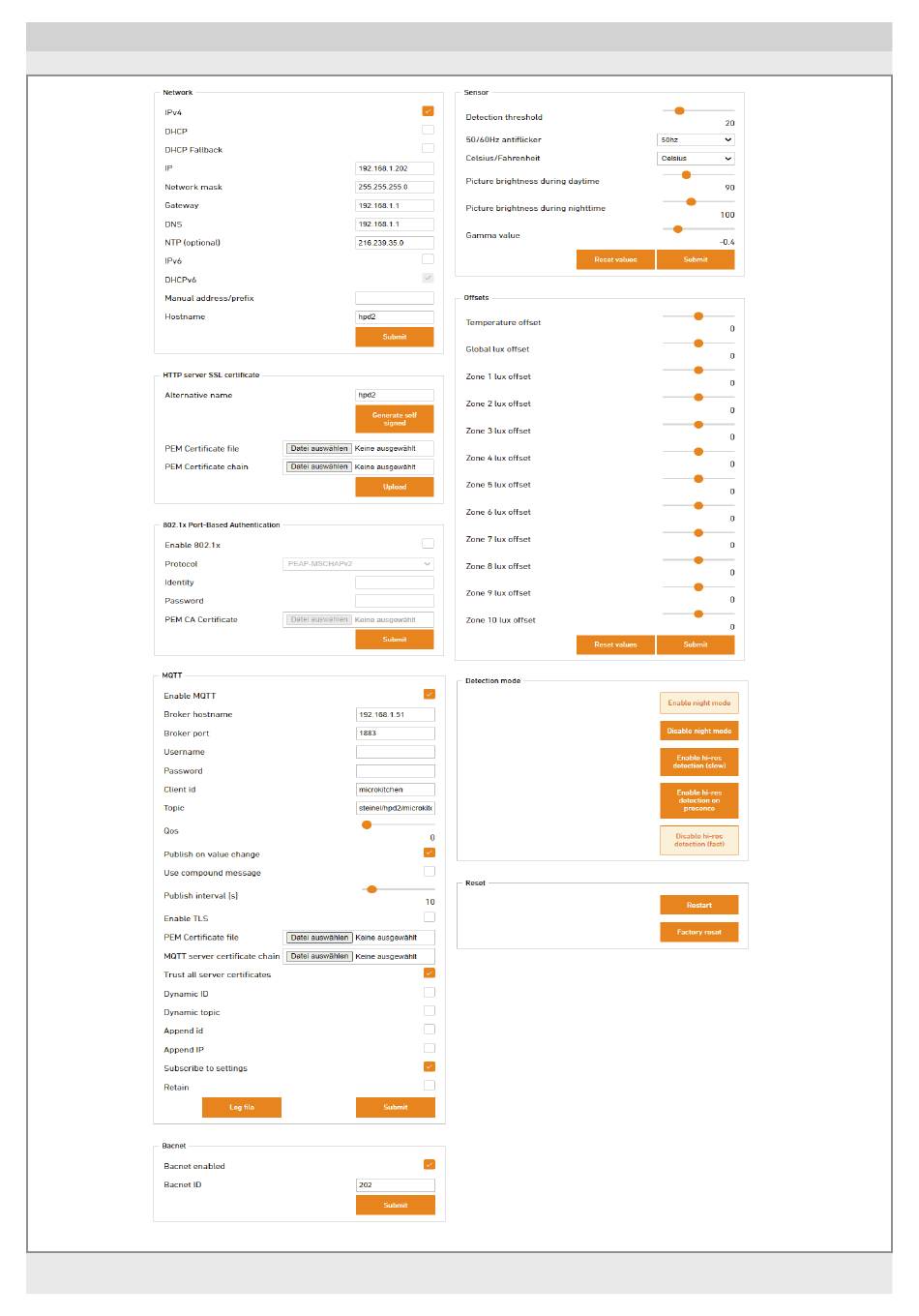Image resolution: width=919 pixels, height=1316 pixels.
Task: Choose file for MQTT server certificate chain
Action: click(x=319, y=956)
